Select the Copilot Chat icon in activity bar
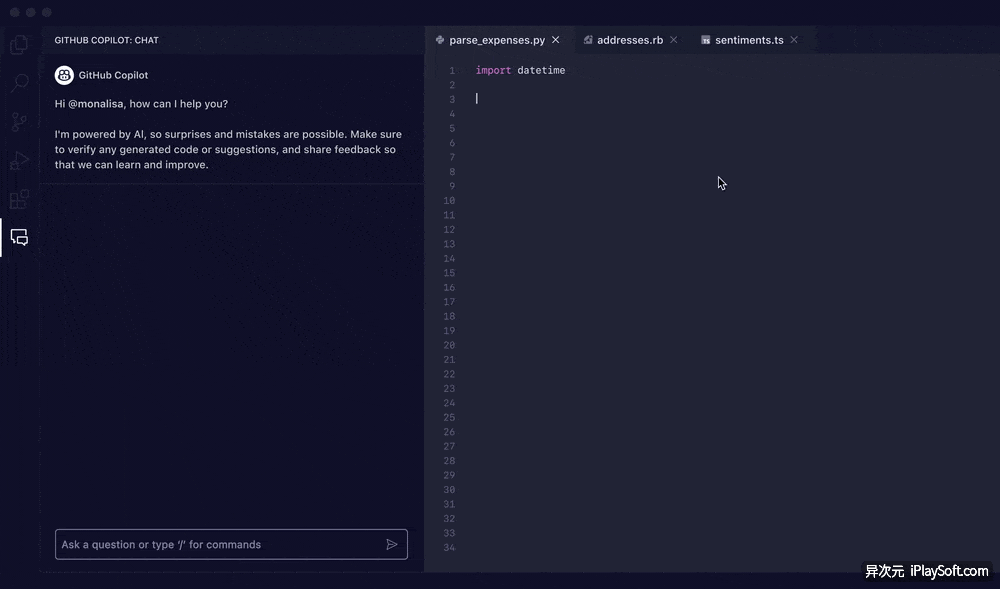 click(19, 238)
